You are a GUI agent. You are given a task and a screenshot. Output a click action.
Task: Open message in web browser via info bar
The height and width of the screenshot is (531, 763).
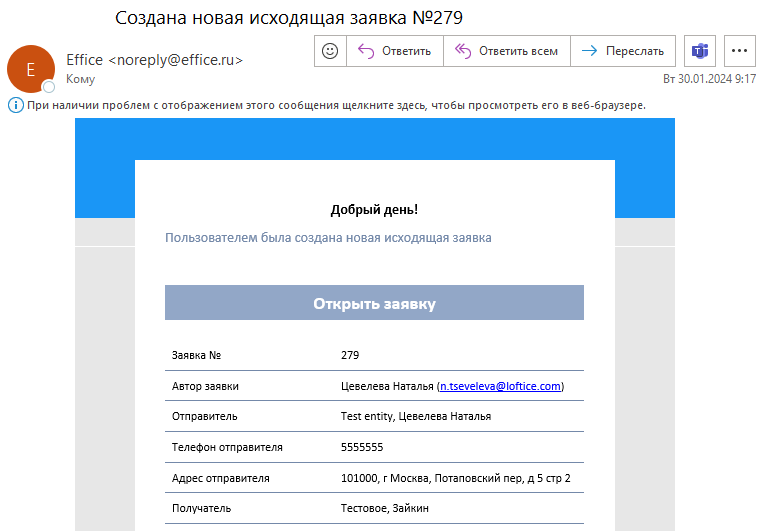[335, 105]
